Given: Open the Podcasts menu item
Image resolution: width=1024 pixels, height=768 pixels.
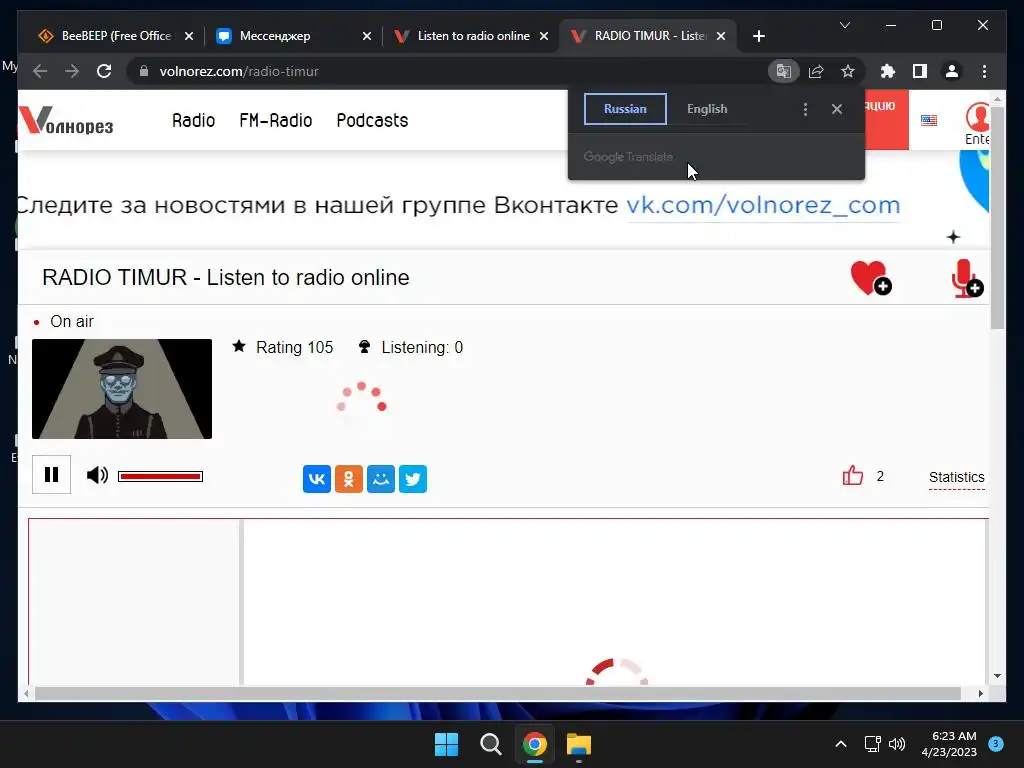Looking at the screenshot, I should 372,120.
